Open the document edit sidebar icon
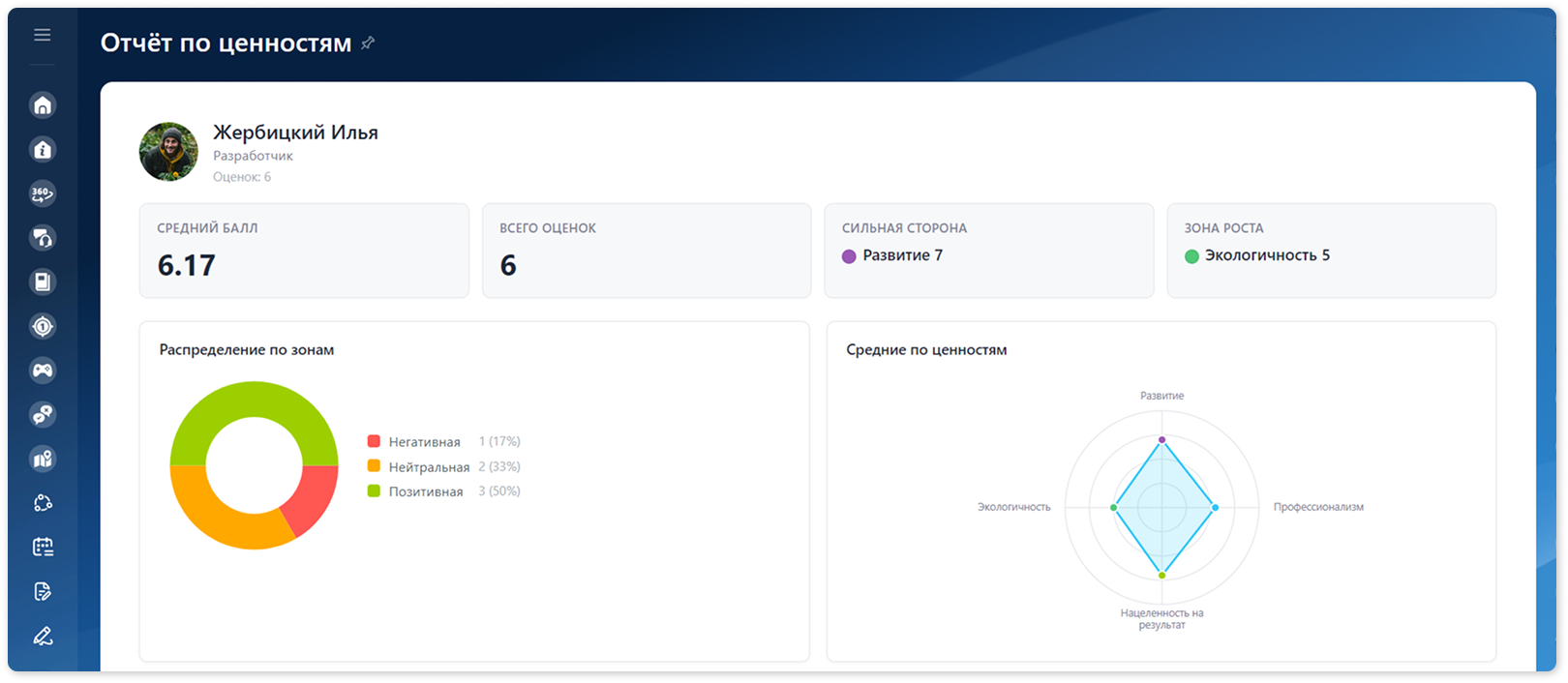Screen dimensions: 1568x683 (x=43, y=592)
